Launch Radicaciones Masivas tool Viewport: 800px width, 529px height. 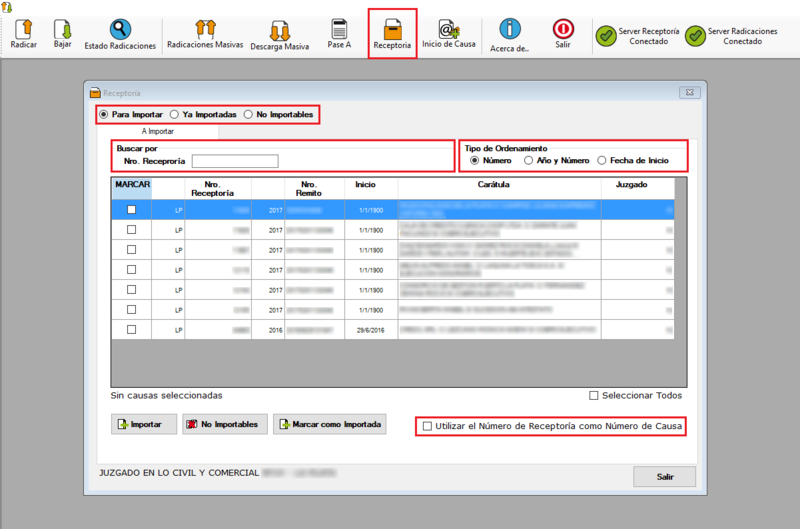[x=205, y=29]
